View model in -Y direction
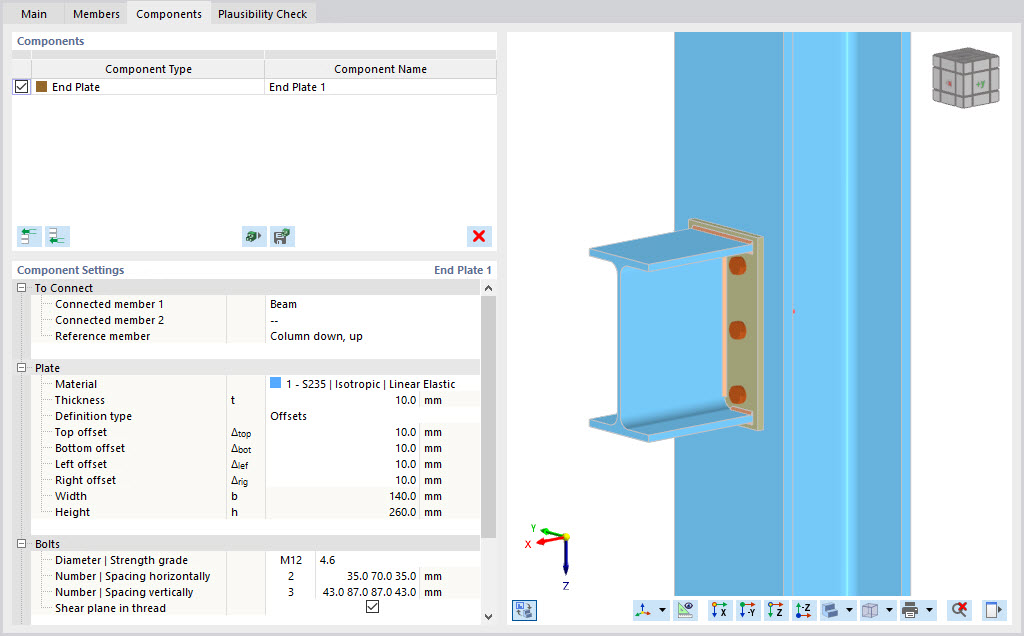This screenshot has width=1024, height=636. pos(748,610)
